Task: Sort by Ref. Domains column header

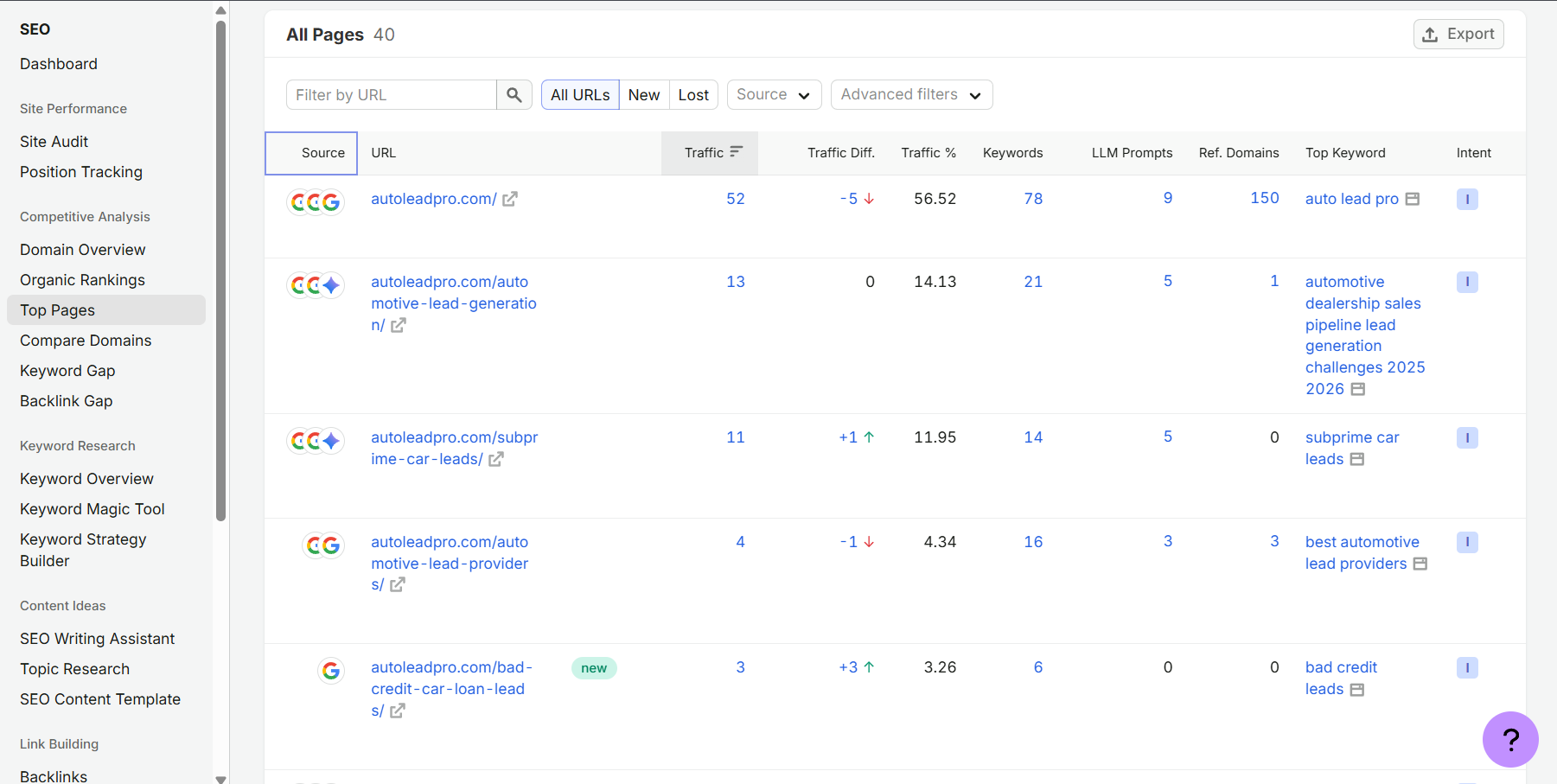Action: [x=1238, y=153]
